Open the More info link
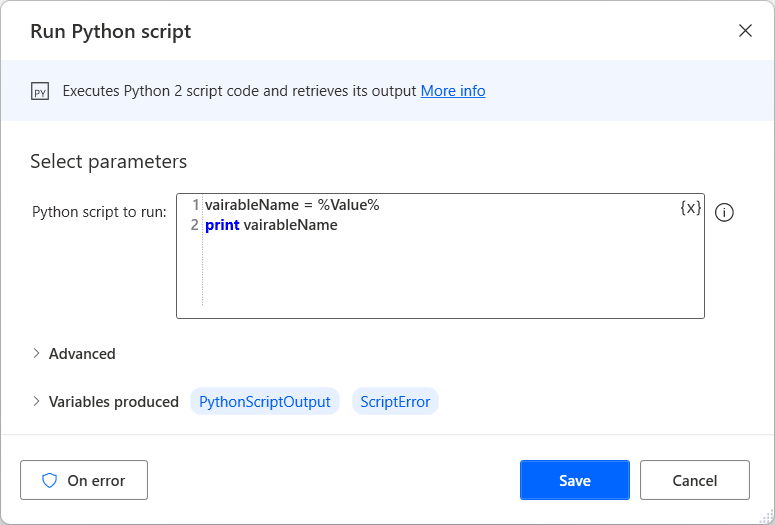The height and width of the screenshot is (525, 775). (453, 91)
